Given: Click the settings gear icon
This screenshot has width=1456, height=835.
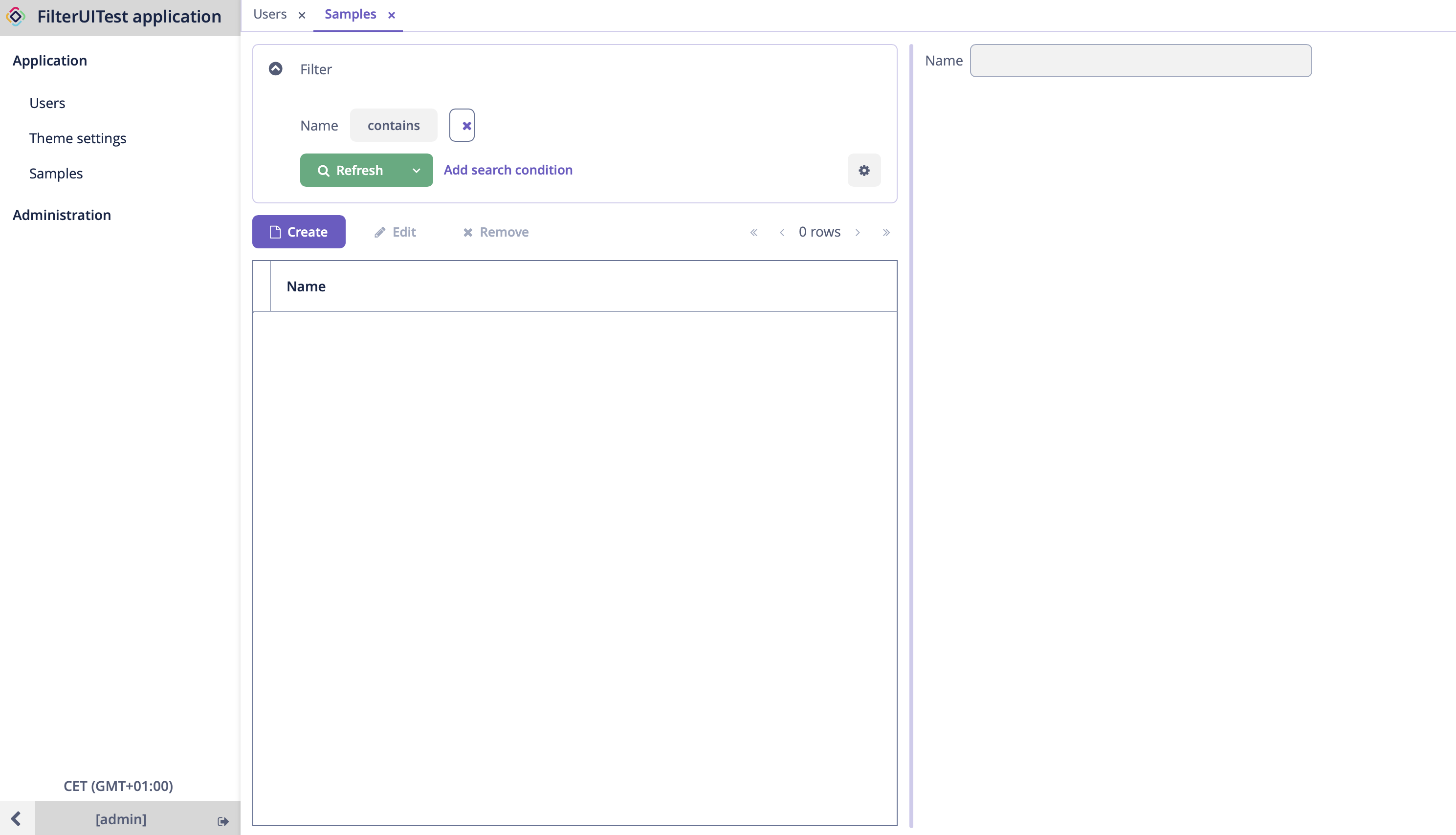Looking at the screenshot, I should pyautogui.click(x=864, y=170).
